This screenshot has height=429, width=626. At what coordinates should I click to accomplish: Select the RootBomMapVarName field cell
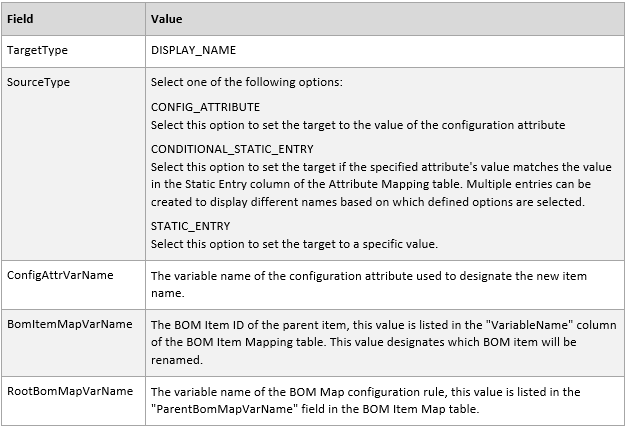[x=69, y=391]
